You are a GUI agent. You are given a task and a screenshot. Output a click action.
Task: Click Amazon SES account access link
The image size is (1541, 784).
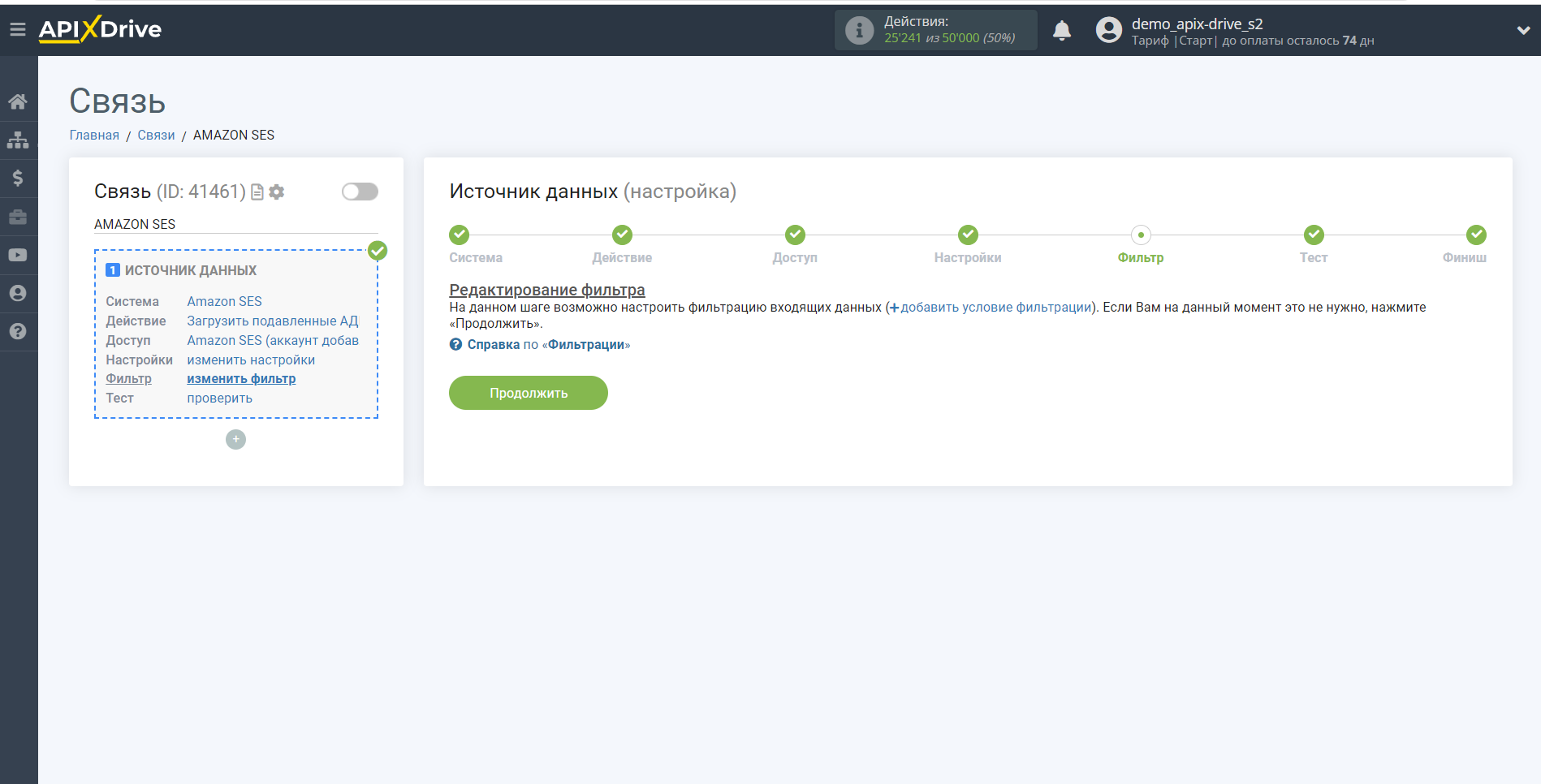pos(273,341)
